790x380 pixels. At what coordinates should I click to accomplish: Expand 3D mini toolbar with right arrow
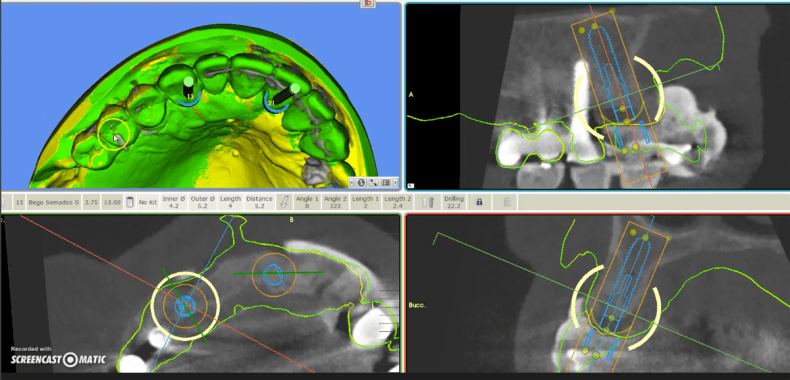396,182
